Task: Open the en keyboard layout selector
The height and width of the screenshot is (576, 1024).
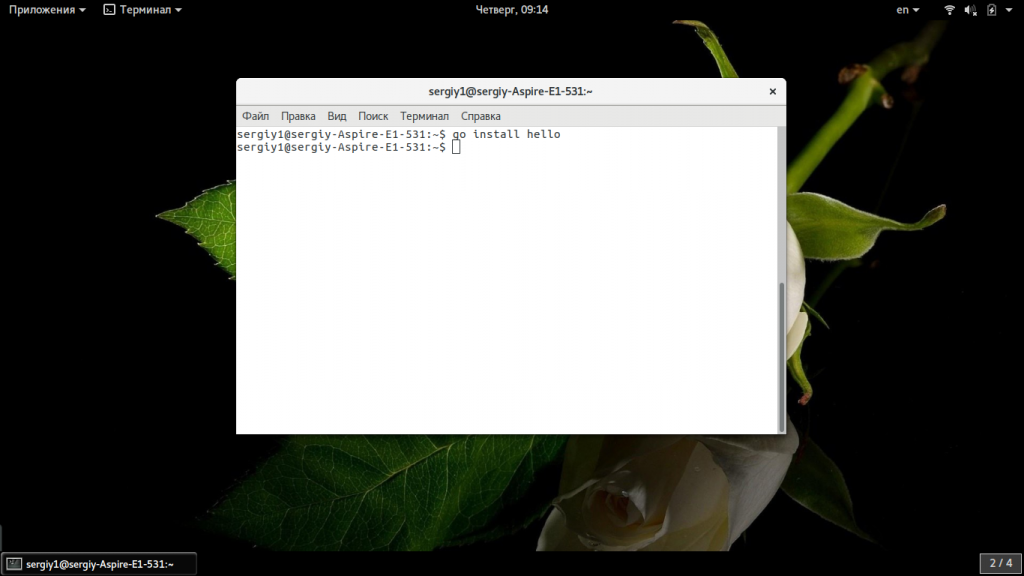Action: pyautogui.click(x=908, y=10)
